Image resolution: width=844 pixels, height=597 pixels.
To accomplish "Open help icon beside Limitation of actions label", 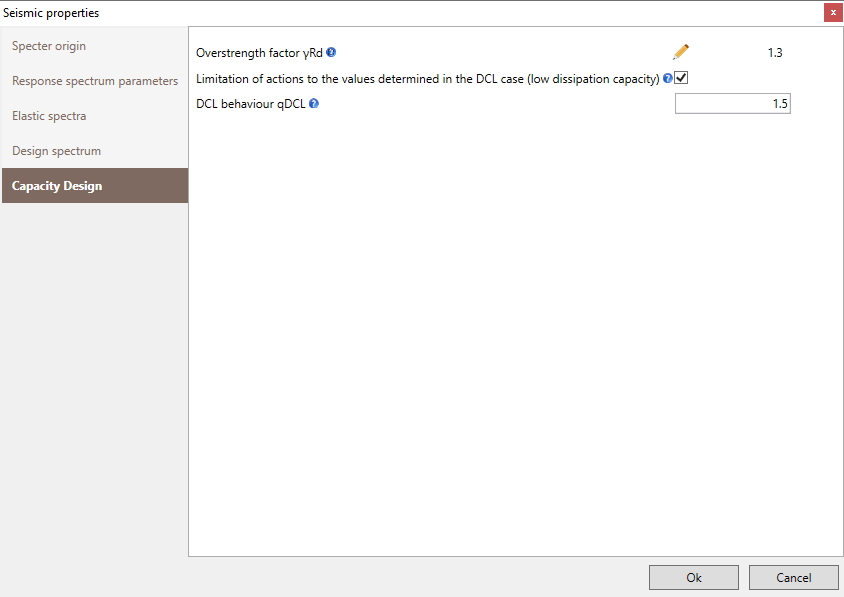I will pyautogui.click(x=667, y=78).
